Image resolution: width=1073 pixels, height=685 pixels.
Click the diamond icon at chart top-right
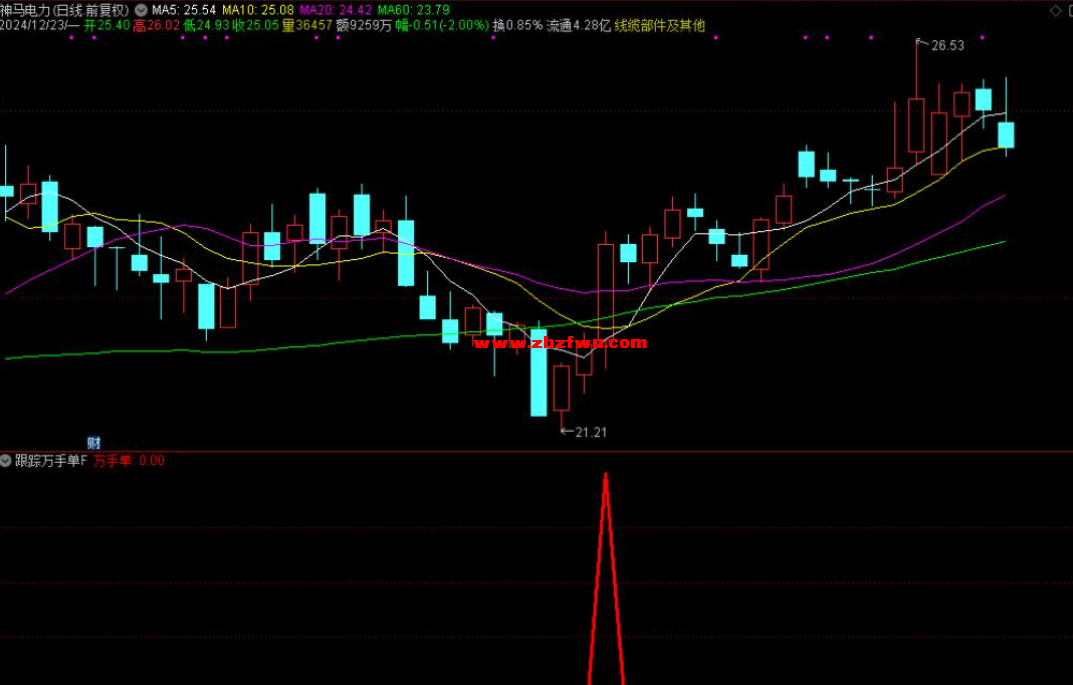coord(1055,10)
